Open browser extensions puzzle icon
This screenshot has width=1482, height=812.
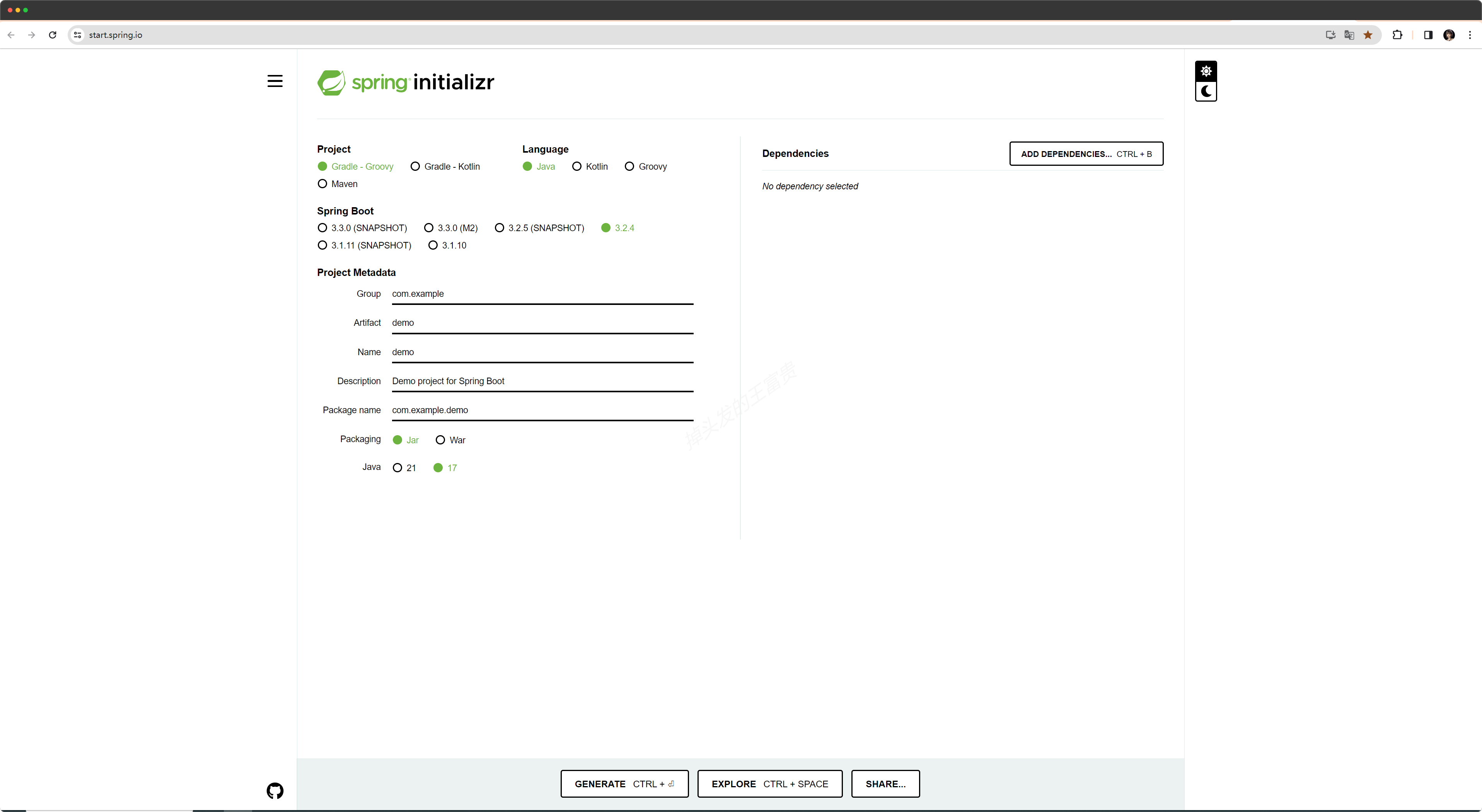coord(1397,35)
